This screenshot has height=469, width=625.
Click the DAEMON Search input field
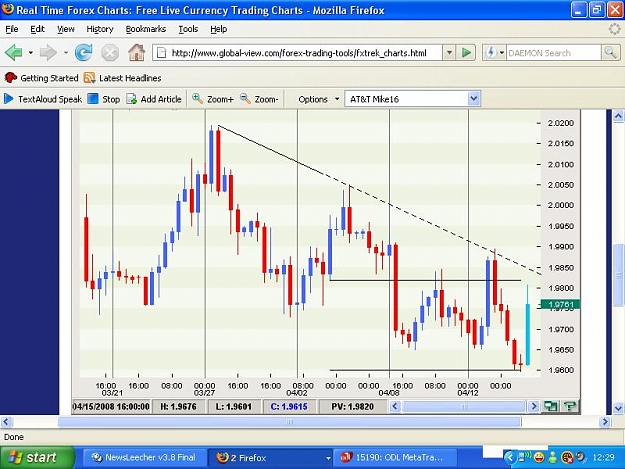click(x=553, y=53)
